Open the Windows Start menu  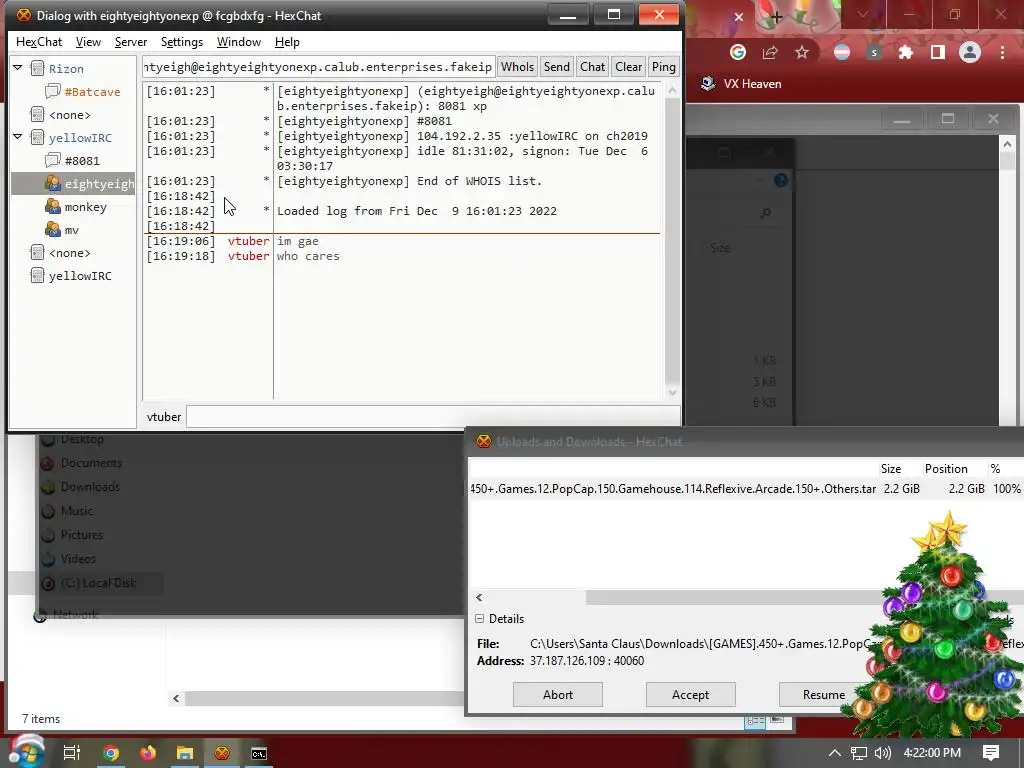coord(27,753)
